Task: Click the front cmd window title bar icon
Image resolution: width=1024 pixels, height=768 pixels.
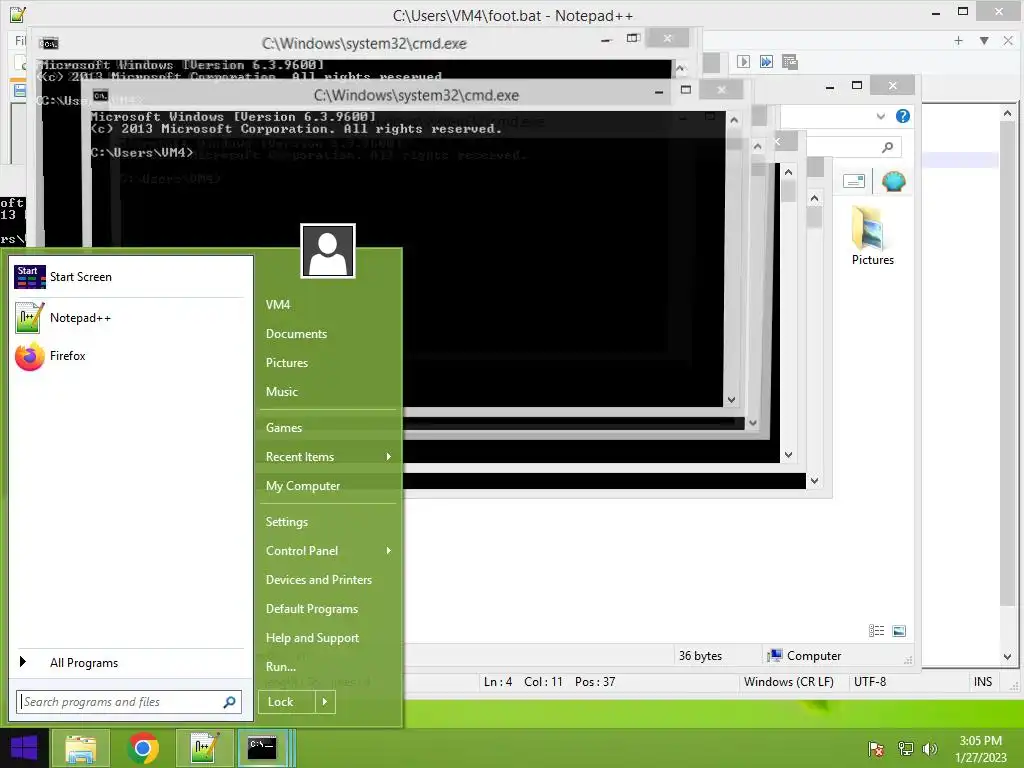Action: (x=101, y=95)
